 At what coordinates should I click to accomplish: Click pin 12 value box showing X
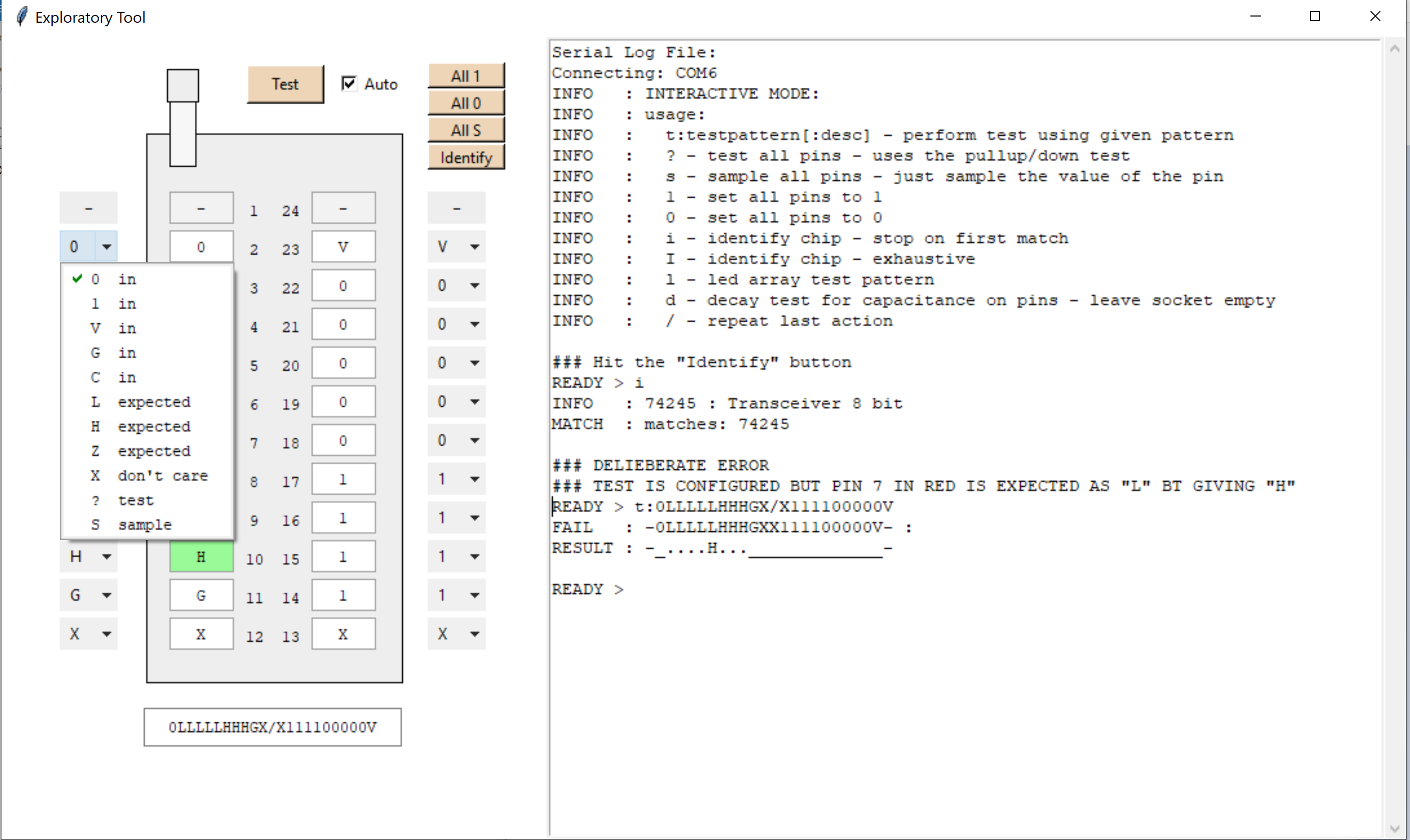point(201,634)
